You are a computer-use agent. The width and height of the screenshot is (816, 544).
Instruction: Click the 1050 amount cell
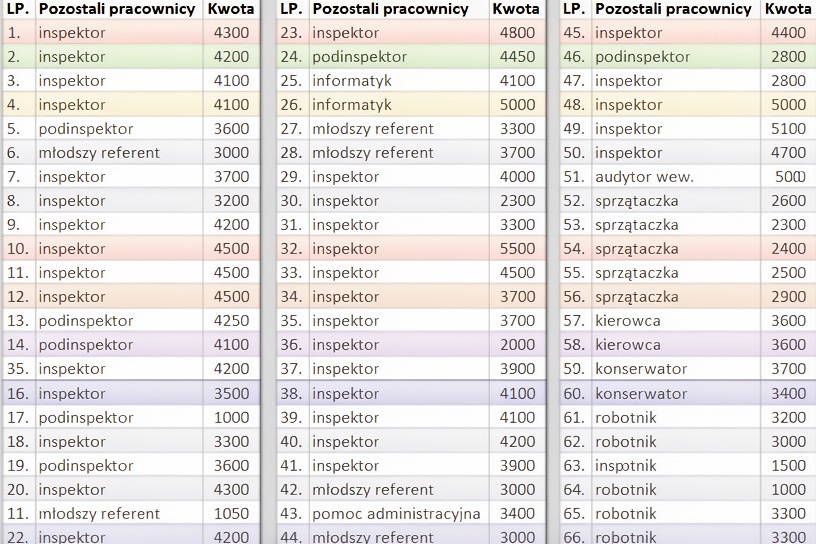point(231,514)
